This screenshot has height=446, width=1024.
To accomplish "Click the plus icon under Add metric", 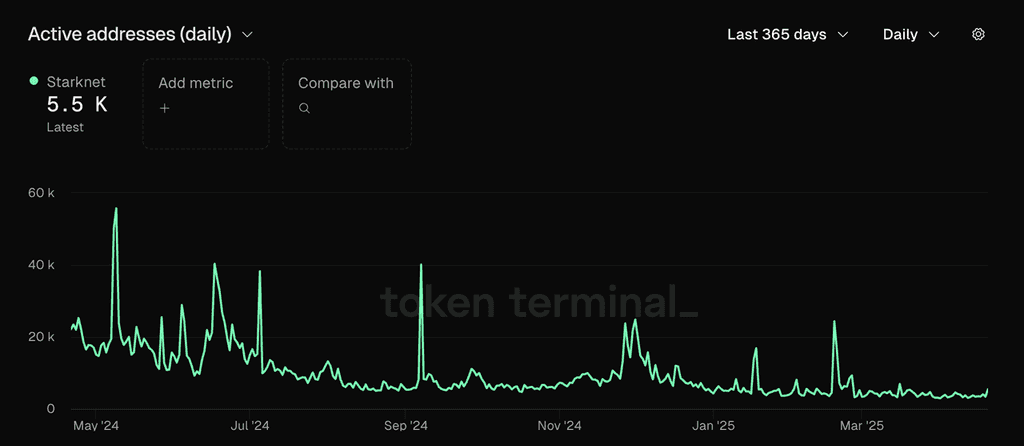I will (165, 108).
